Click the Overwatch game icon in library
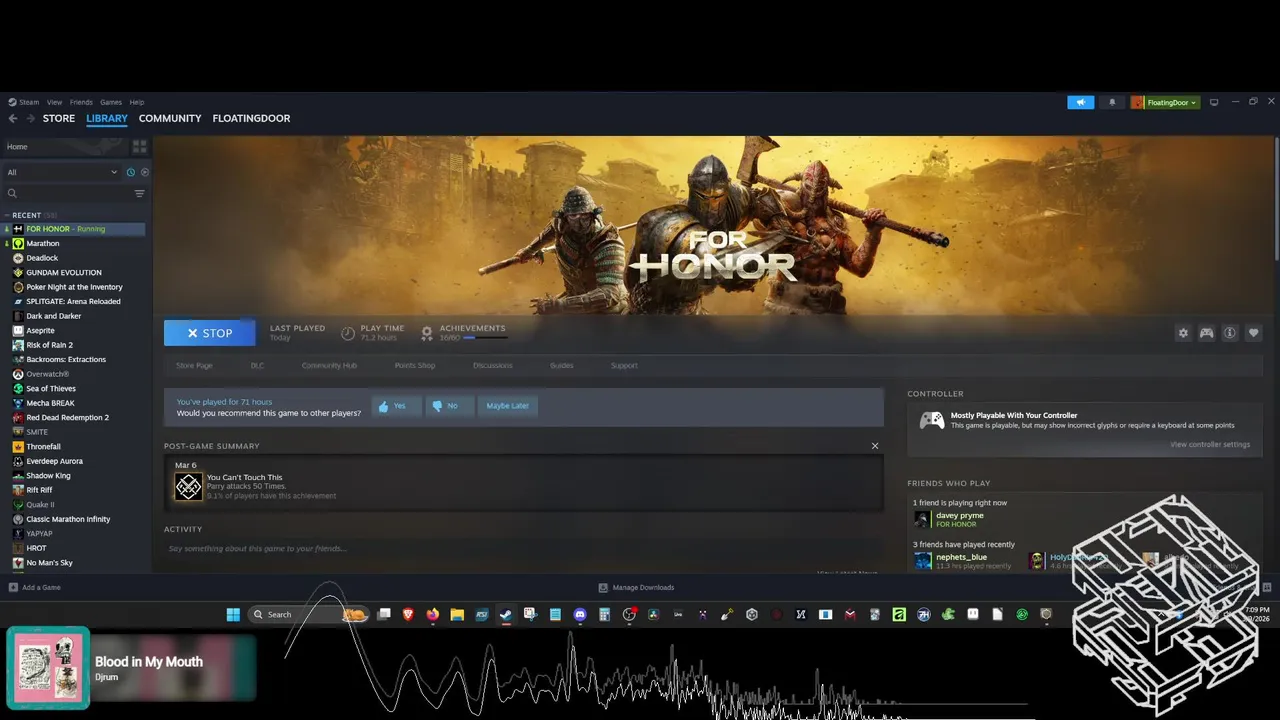Screen dimensions: 1280x720 coord(18,374)
